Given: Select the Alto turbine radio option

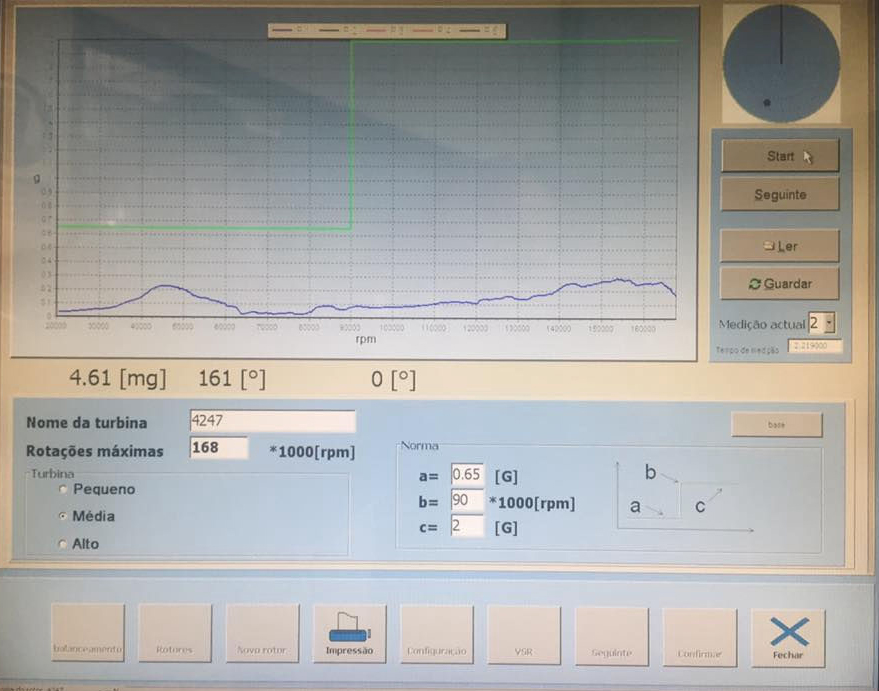Looking at the screenshot, I should pos(65,544).
